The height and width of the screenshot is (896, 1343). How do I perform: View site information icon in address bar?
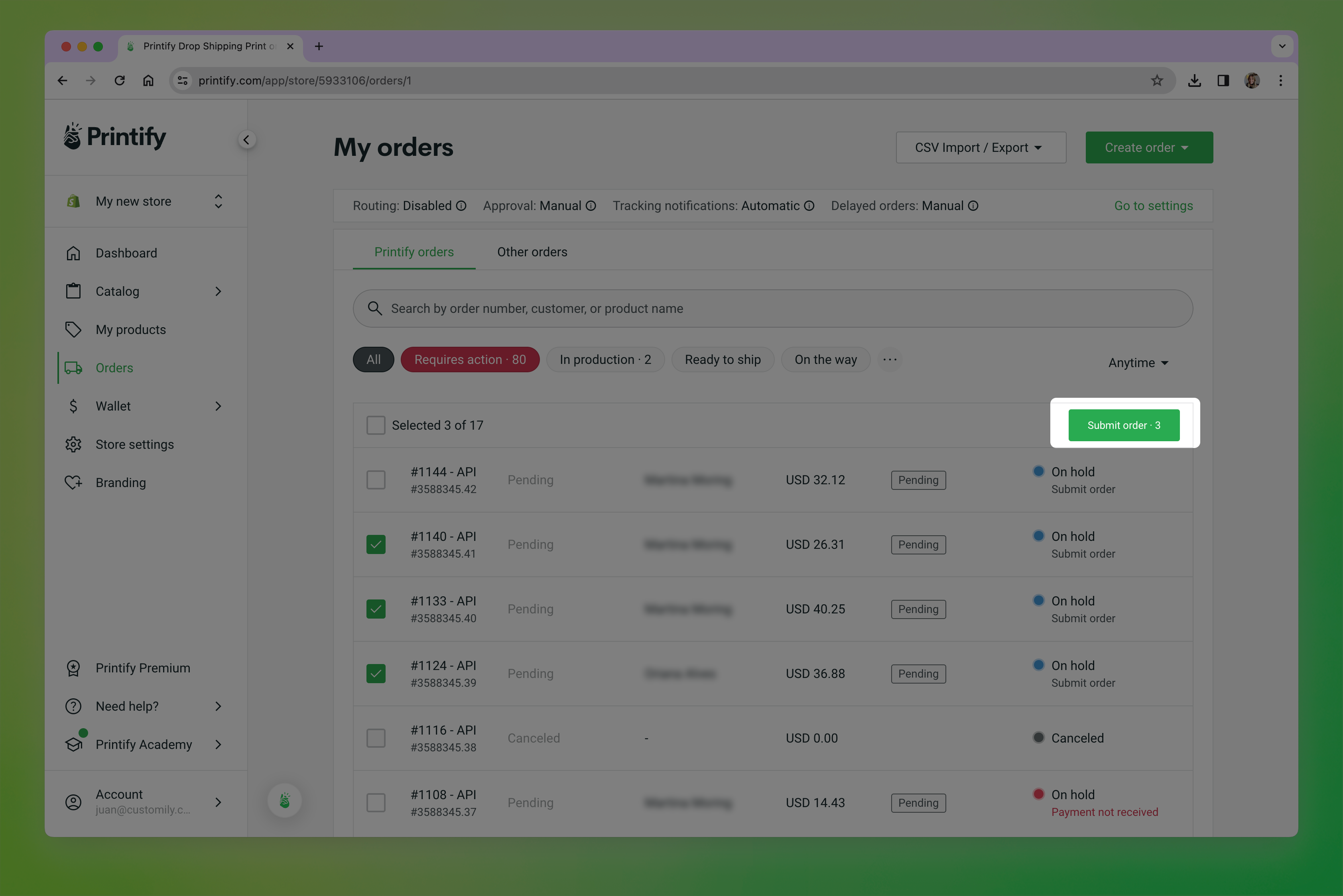[182, 81]
